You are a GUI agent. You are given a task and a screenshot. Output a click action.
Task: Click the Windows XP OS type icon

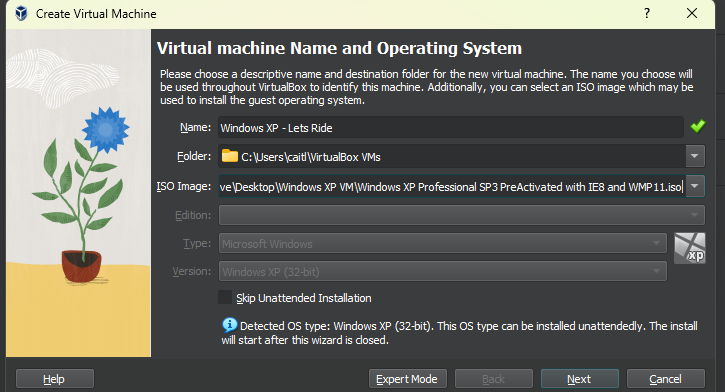click(689, 248)
